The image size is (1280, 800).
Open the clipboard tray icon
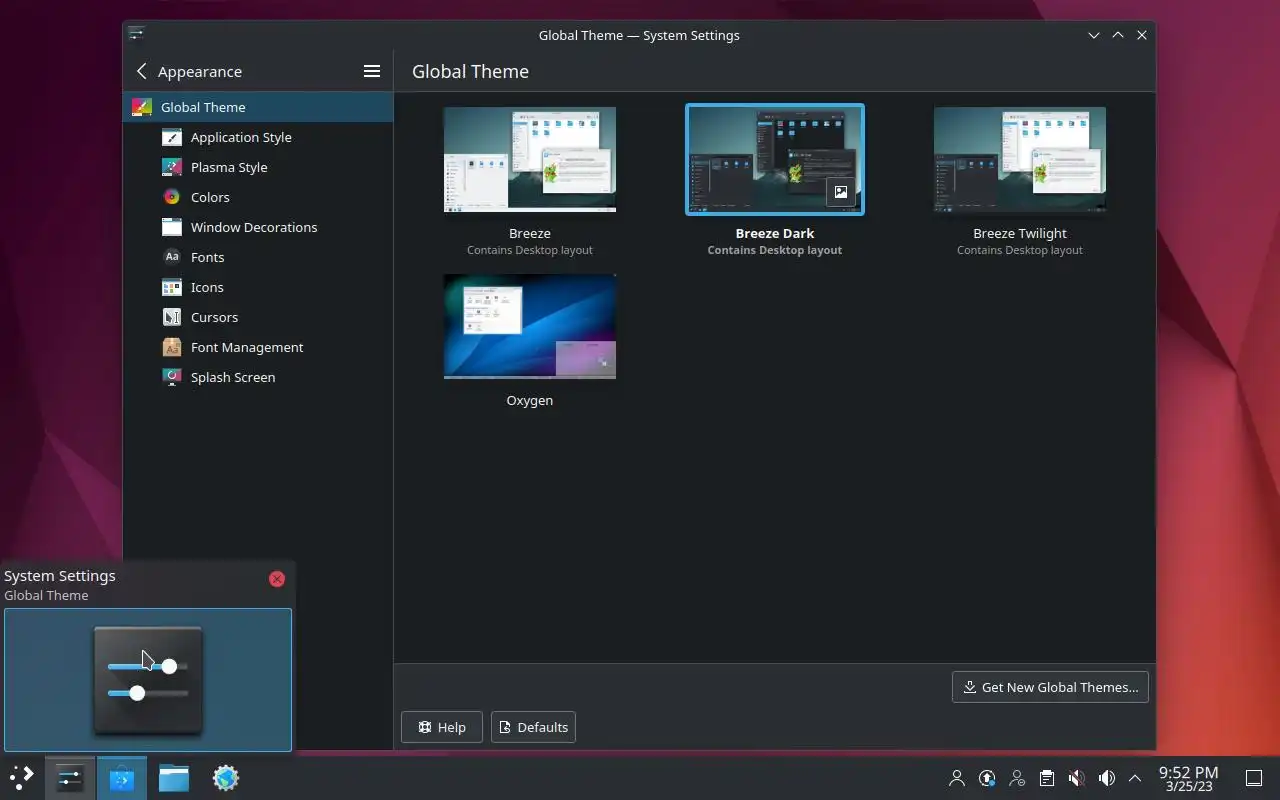[x=1047, y=778]
